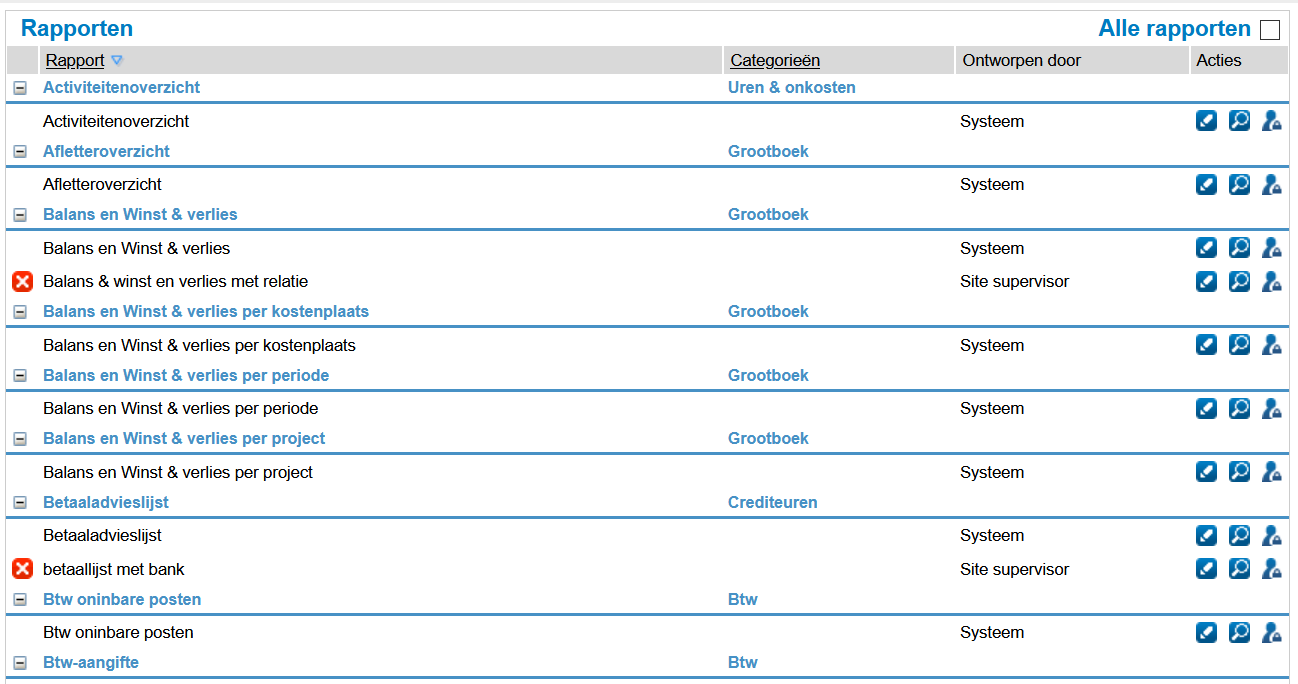This screenshot has height=684, width=1298.
Task: Click edit icon for Activiteitenoverzicht report
Action: [1206, 122]
